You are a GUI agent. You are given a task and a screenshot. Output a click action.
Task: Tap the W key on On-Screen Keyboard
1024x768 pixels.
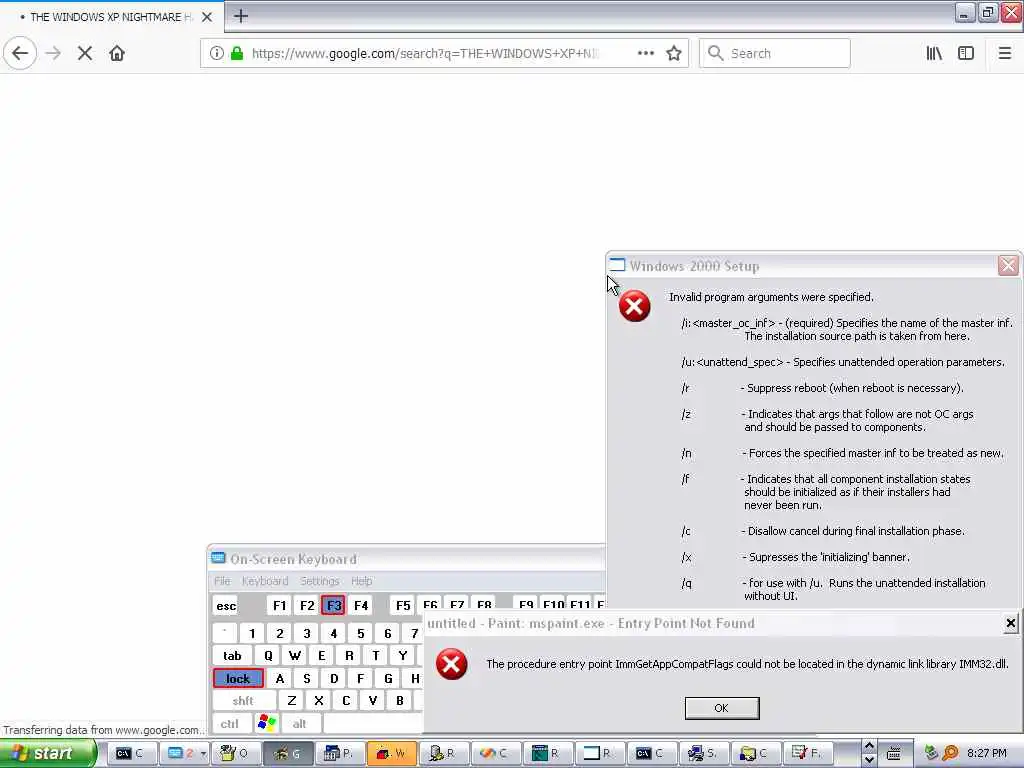coord(295,656)
